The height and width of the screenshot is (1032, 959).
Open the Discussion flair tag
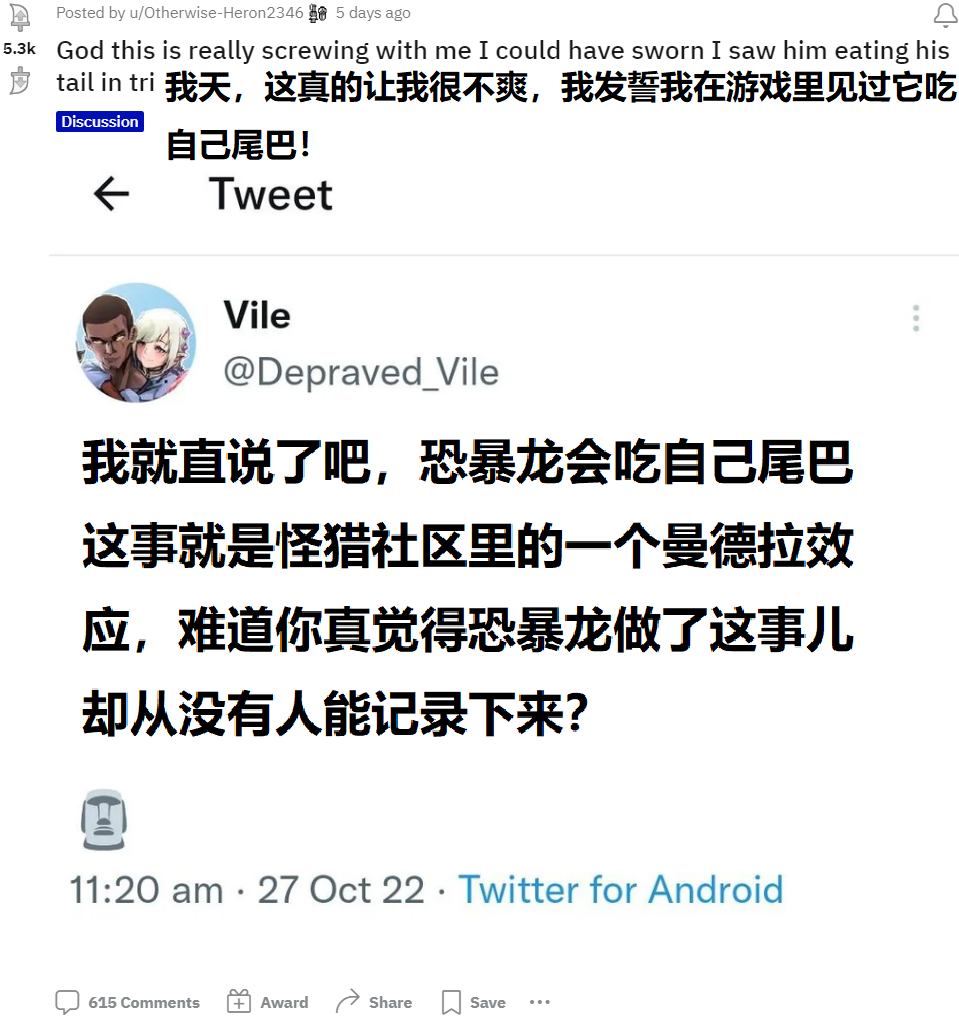click(99, 122)
